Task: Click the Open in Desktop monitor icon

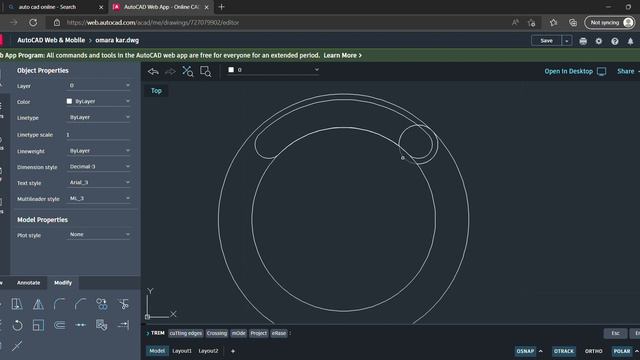Action: (602, 71)
